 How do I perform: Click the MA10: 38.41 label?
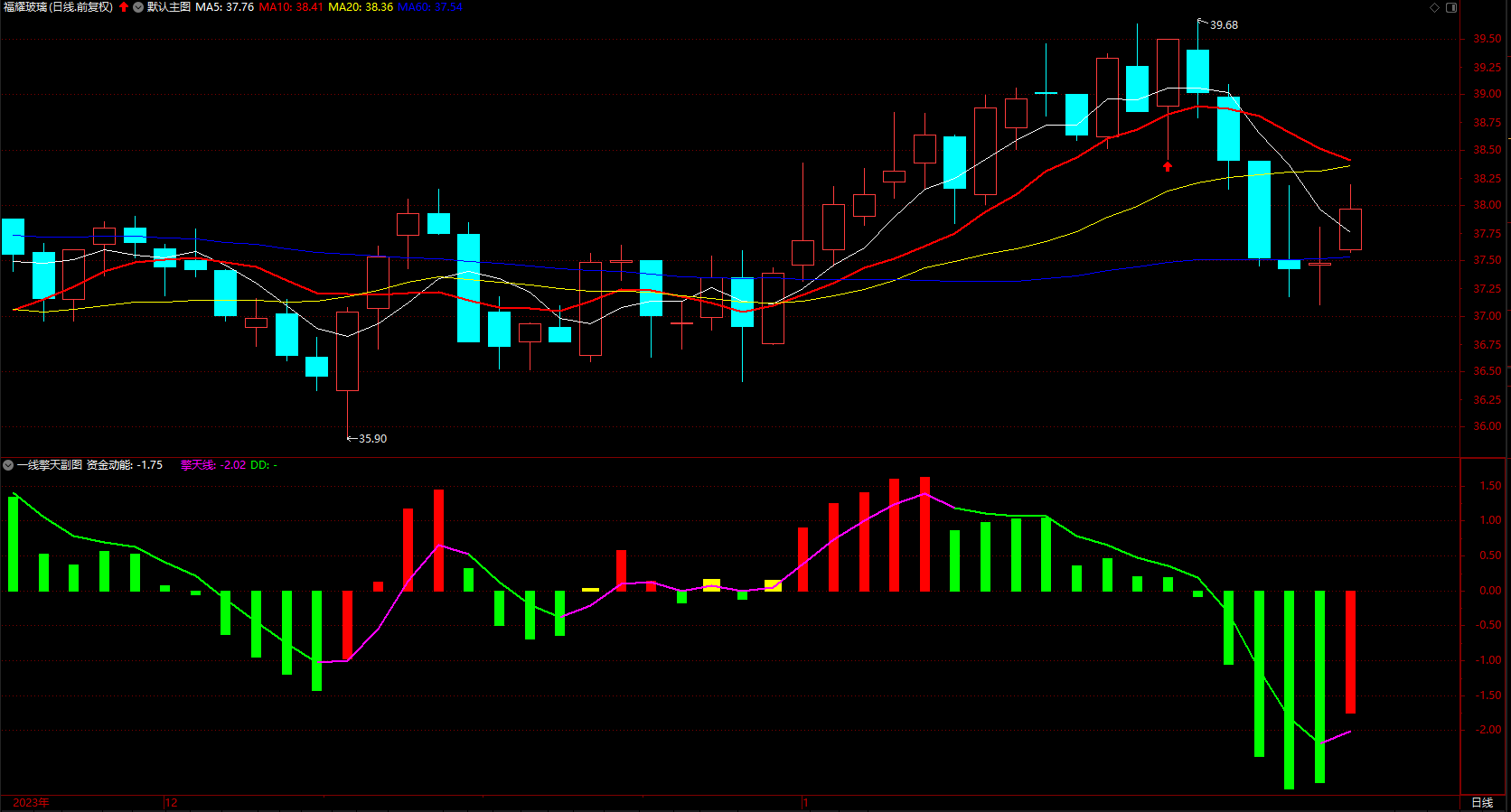291,7
